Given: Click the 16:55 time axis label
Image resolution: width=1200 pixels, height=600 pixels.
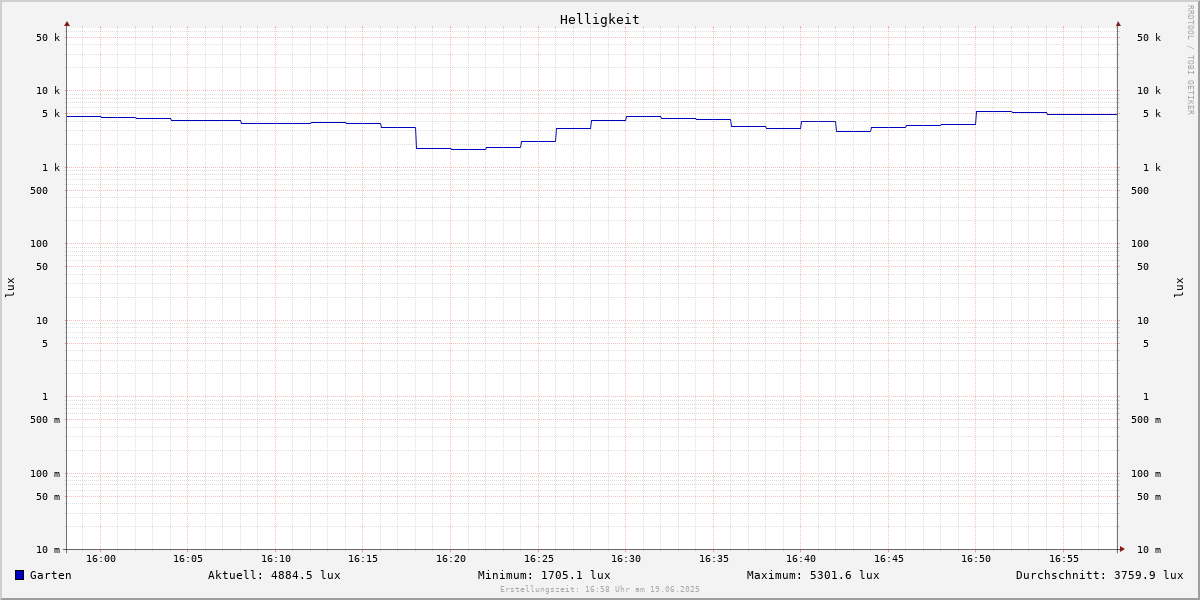Looking at the screenshot, I should pos(1064,559).
